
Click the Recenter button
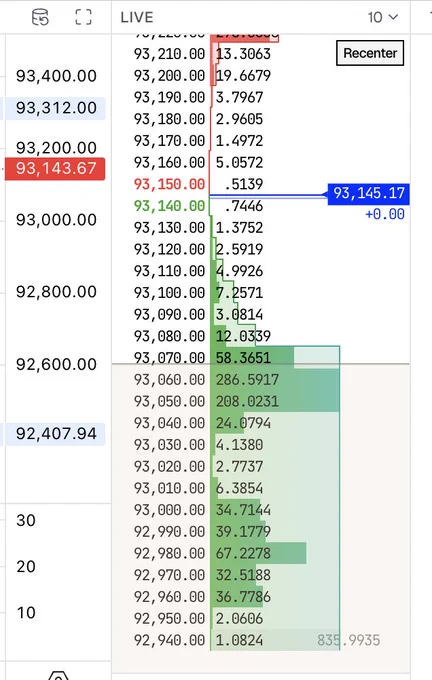pyautogui.click(x=370, y=53)
